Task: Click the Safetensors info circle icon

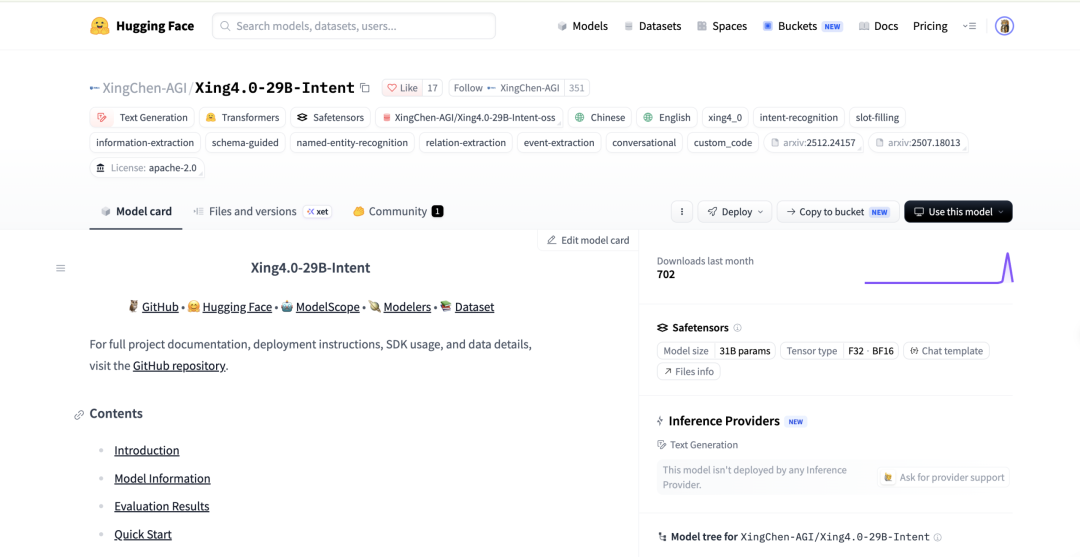Action: 738,328
